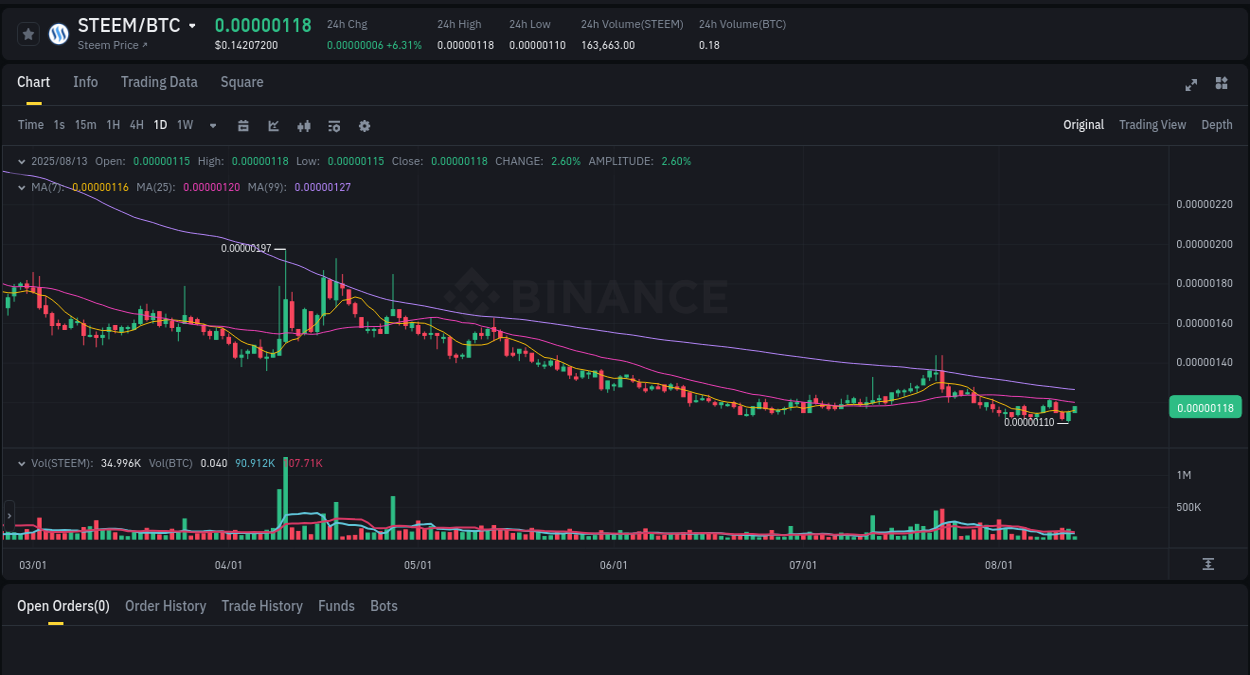This screenshot has width=1250, height=675.
Task: Open chart settings gear icon
Action: [364, 126]
